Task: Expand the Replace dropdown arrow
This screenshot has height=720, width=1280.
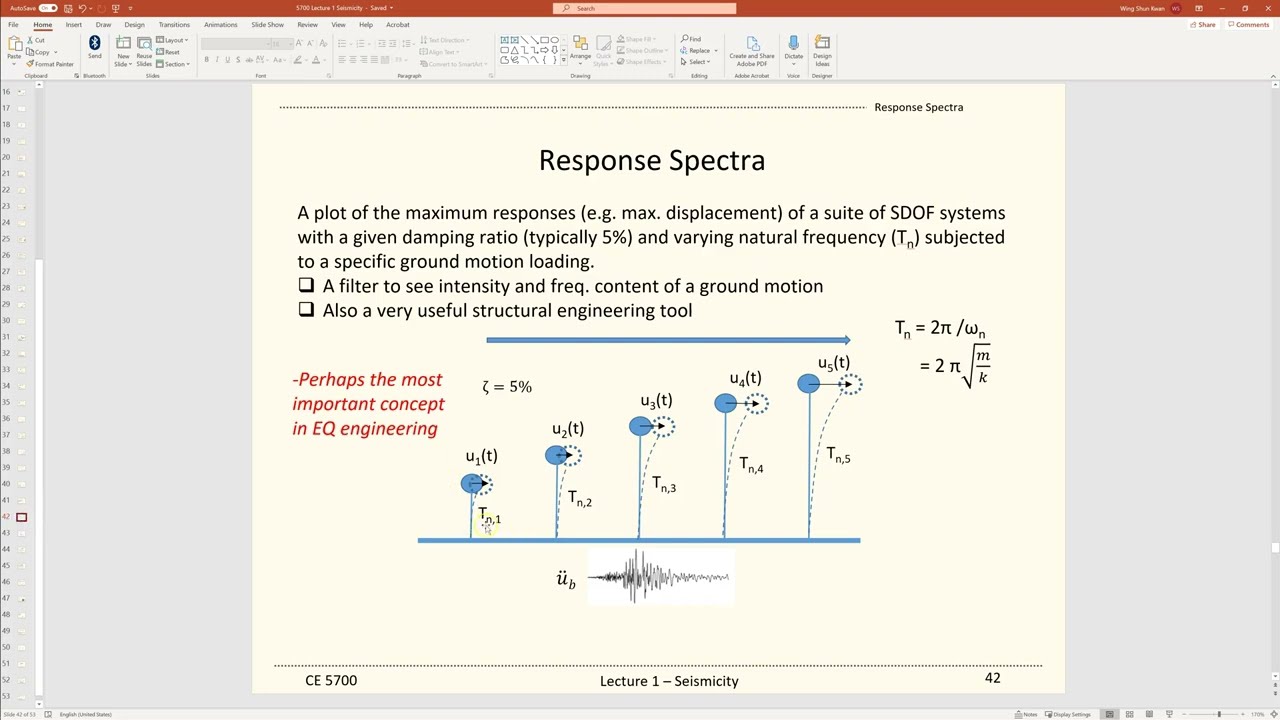Action: click(x=716, y=51)
